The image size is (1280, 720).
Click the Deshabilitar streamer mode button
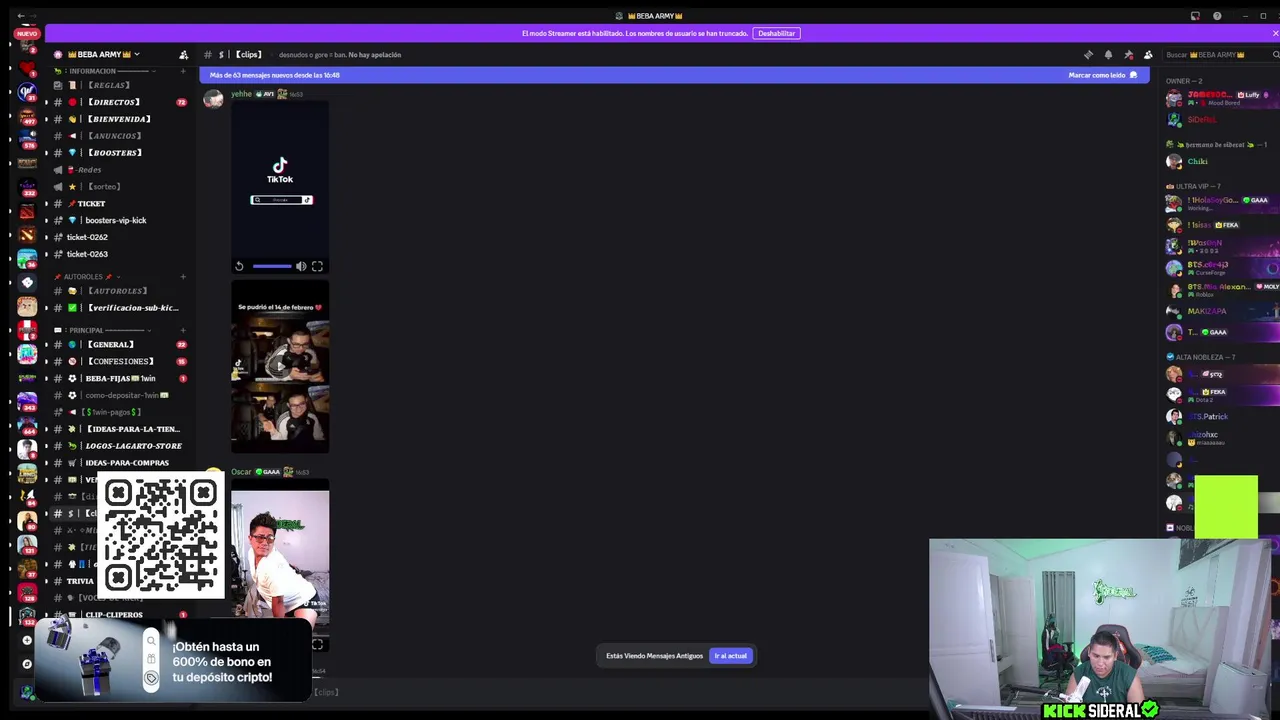[776, 33]
